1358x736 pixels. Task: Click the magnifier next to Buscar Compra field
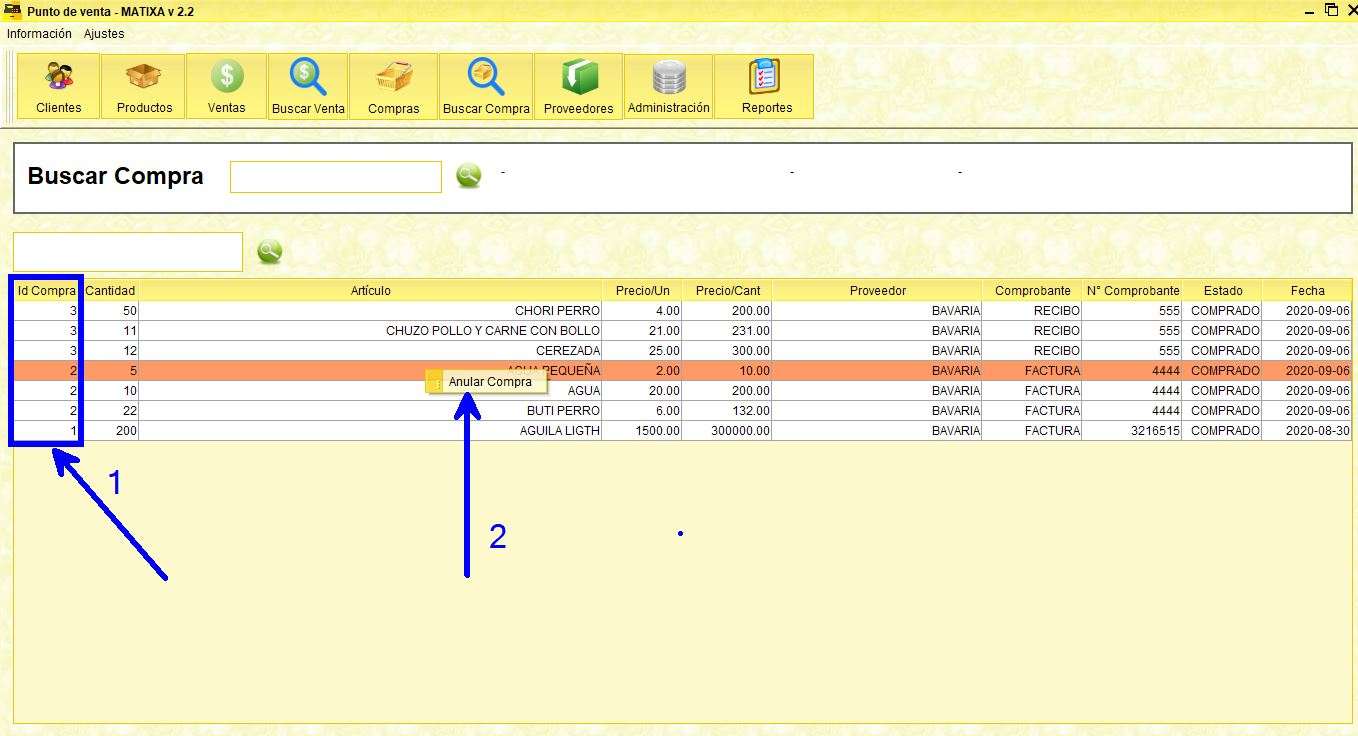[x=468, y=175]
